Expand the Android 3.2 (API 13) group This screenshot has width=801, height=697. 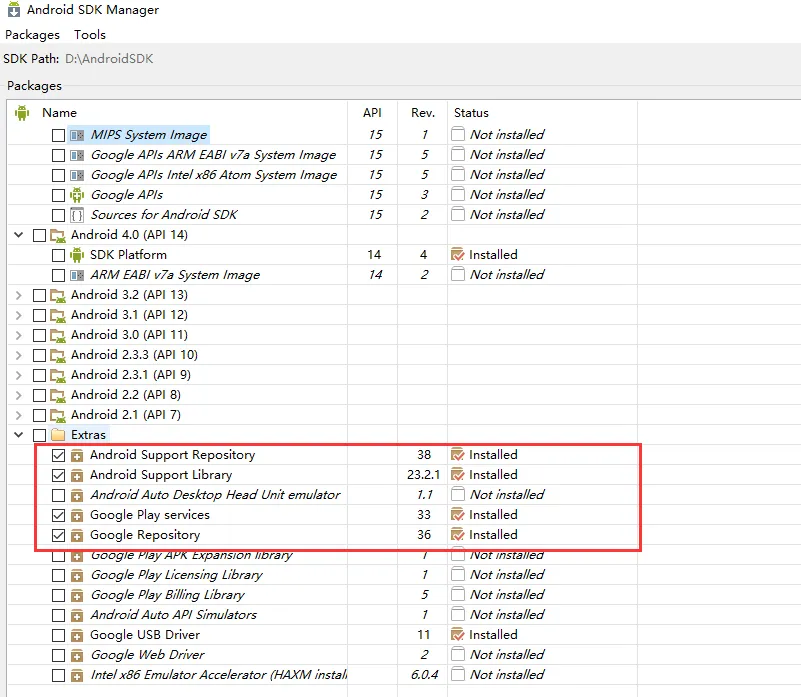[19, 295]
